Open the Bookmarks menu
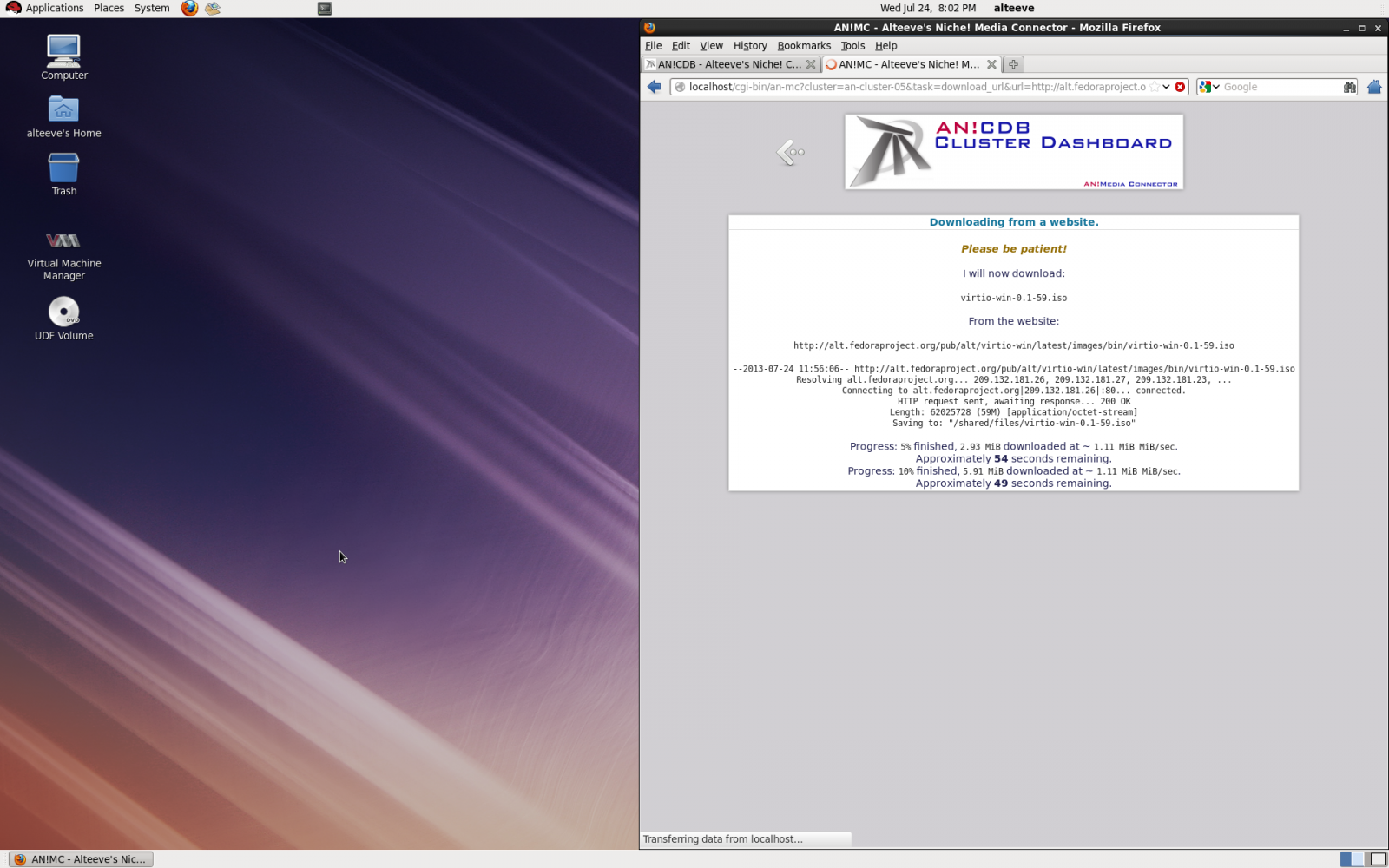 803,46
